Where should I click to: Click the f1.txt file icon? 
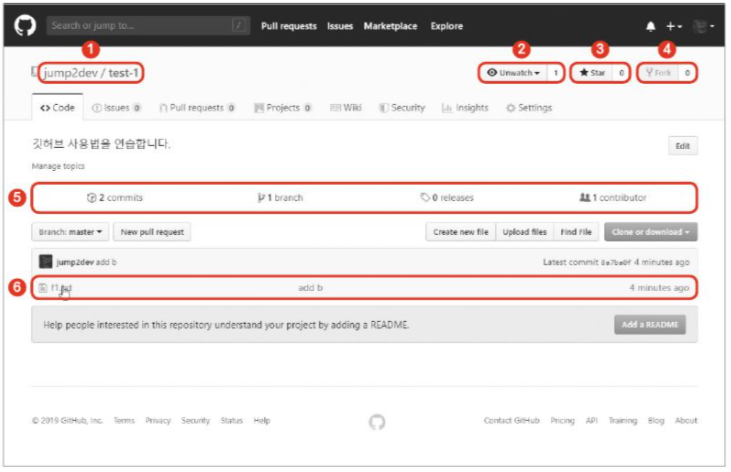click(43, 288)
